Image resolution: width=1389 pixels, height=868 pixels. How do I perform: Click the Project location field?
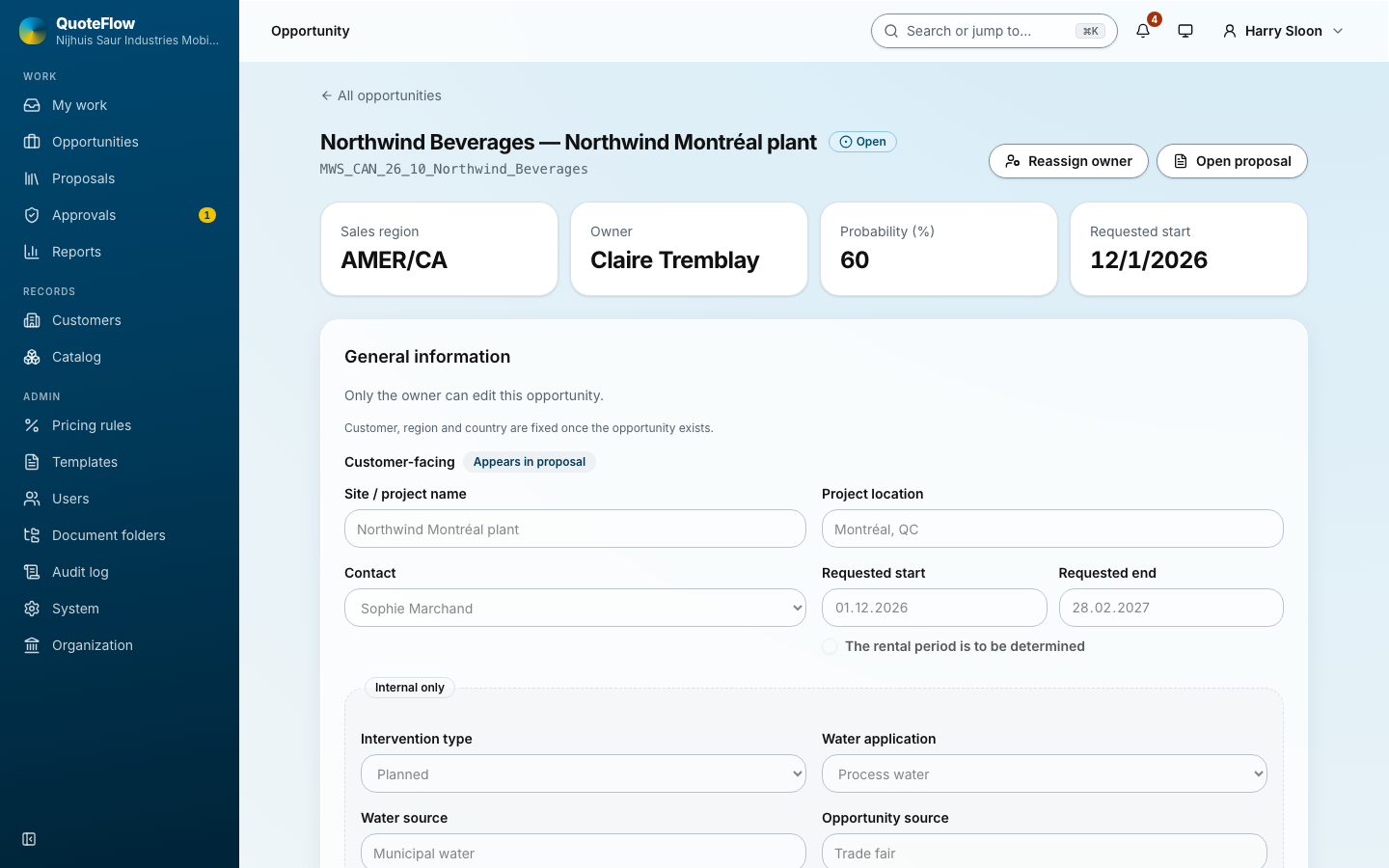click(x=1052, y=529)
